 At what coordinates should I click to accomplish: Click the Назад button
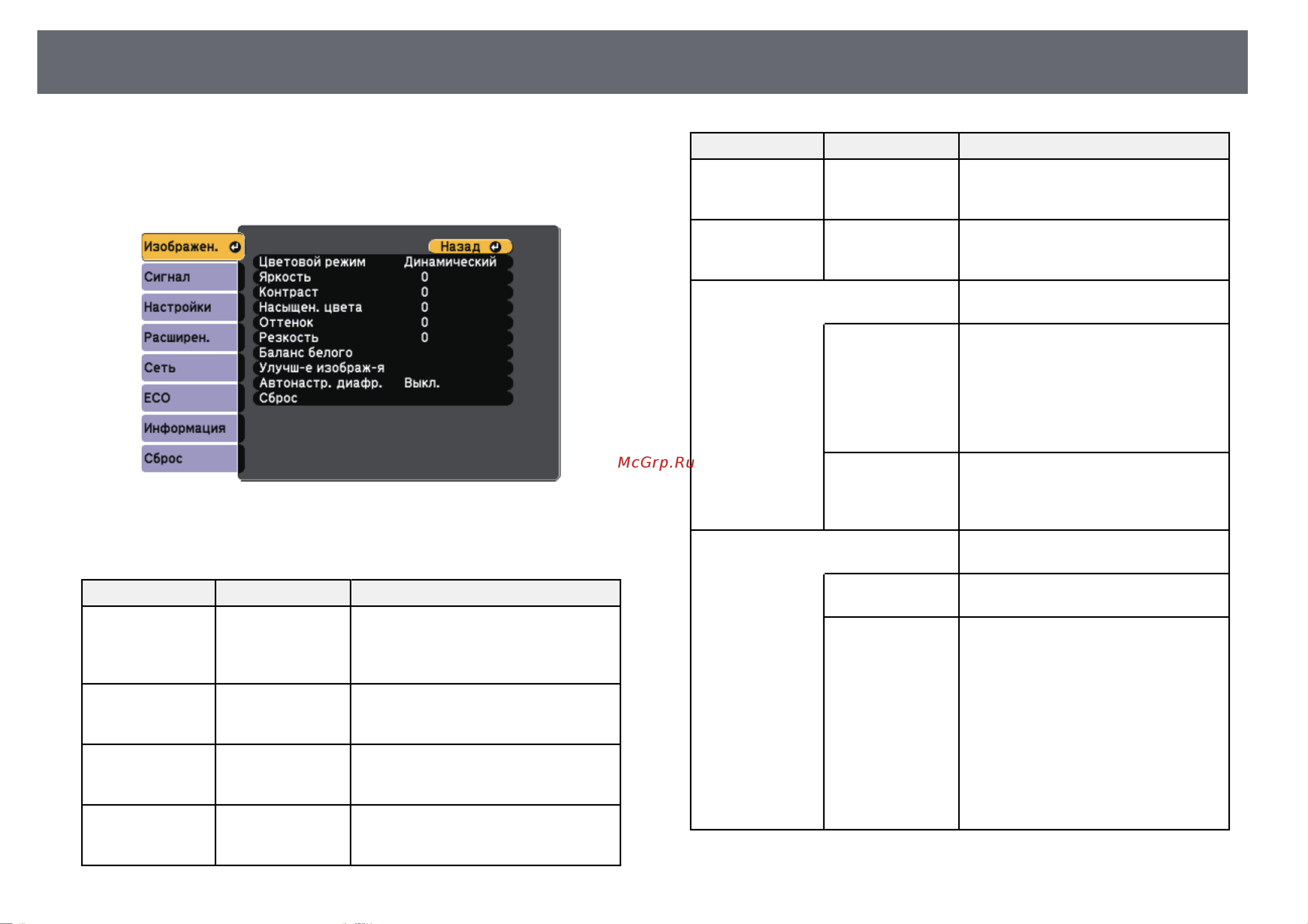click(470, 246)
